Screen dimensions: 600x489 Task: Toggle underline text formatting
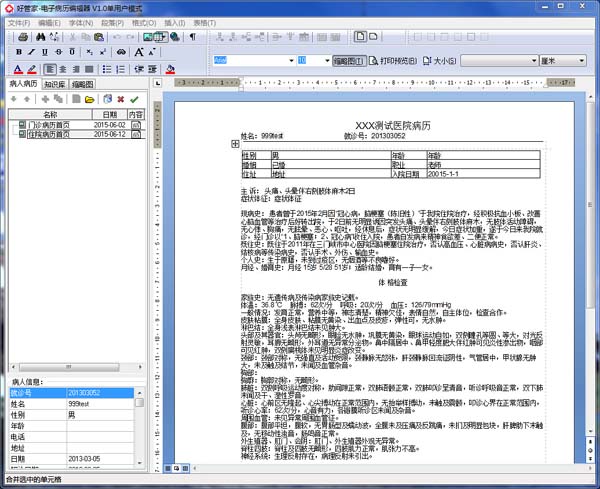[x=46, y=53]
